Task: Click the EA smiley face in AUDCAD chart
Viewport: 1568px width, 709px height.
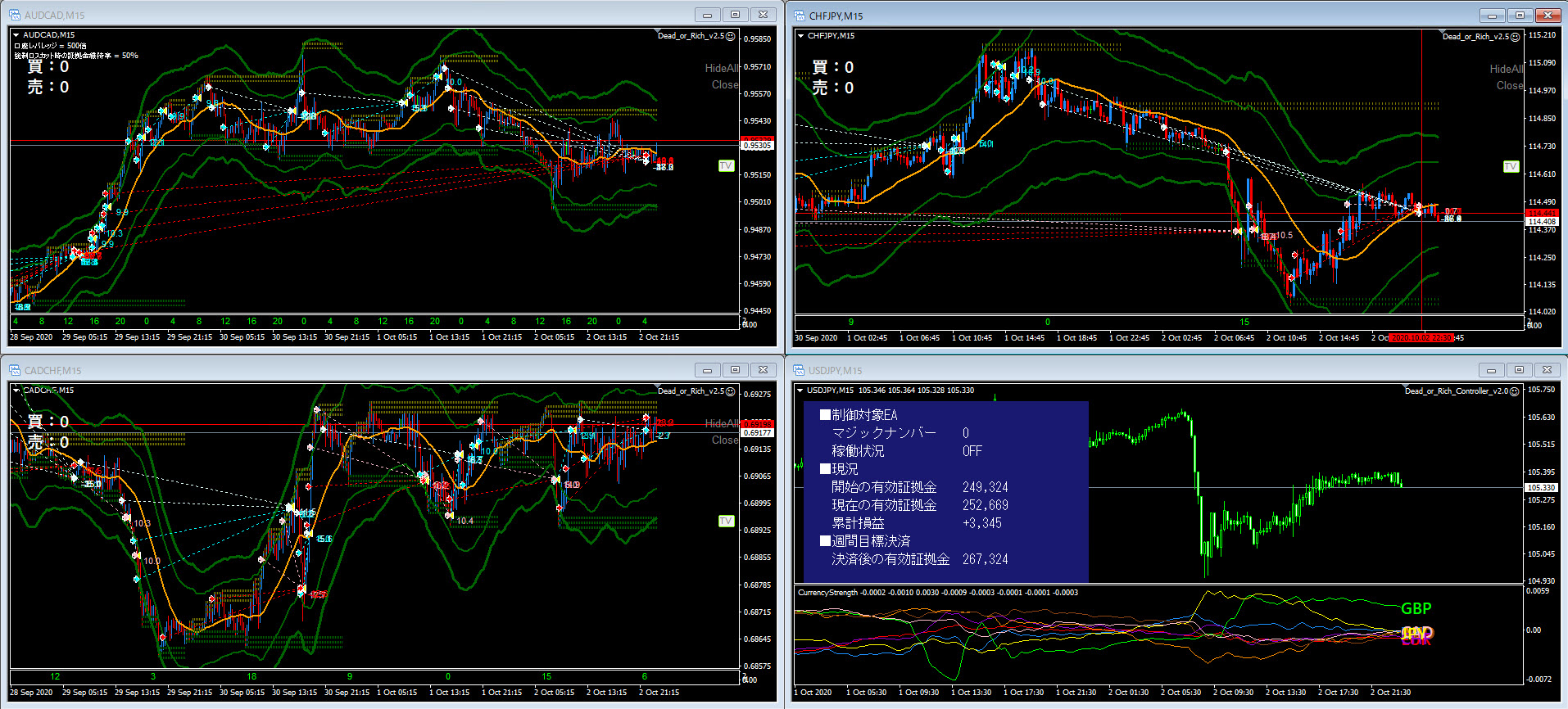Action: tap(731, 36)
